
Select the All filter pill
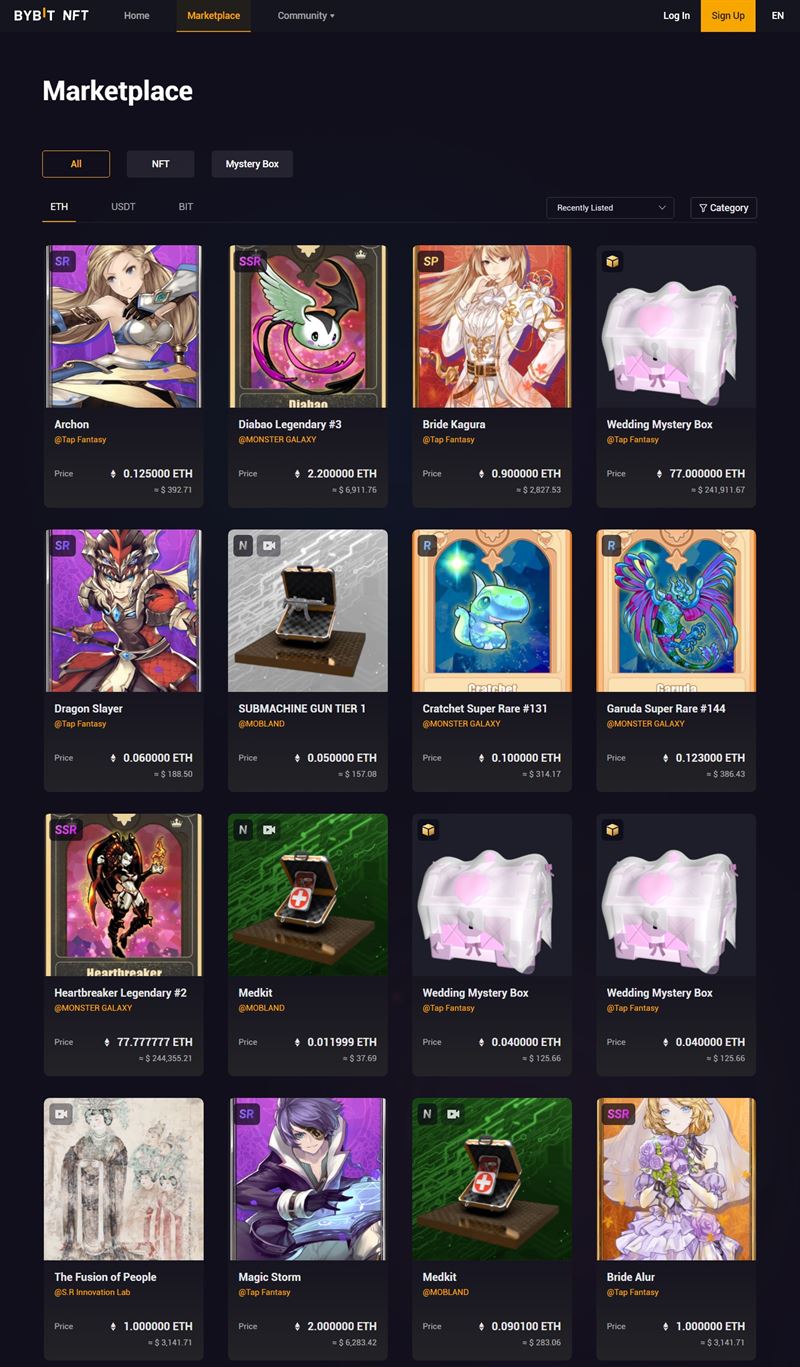[76, 164]
